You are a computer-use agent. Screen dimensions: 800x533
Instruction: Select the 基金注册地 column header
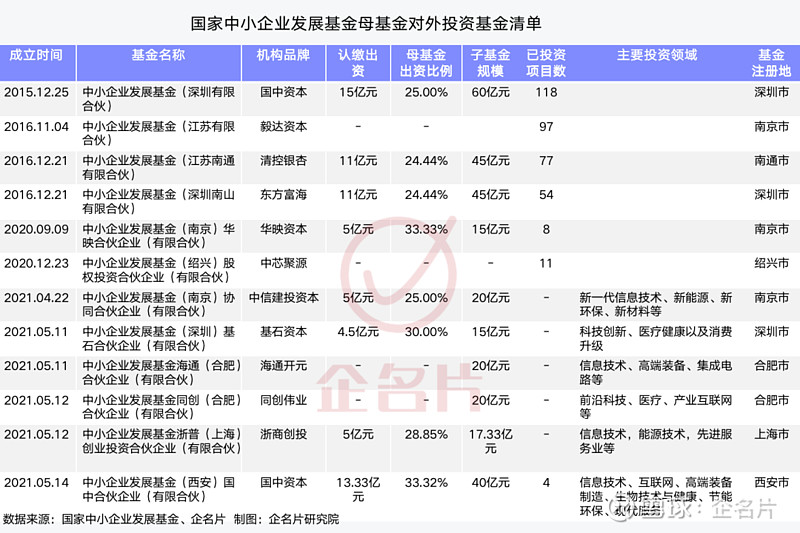[x=771, y=63]
